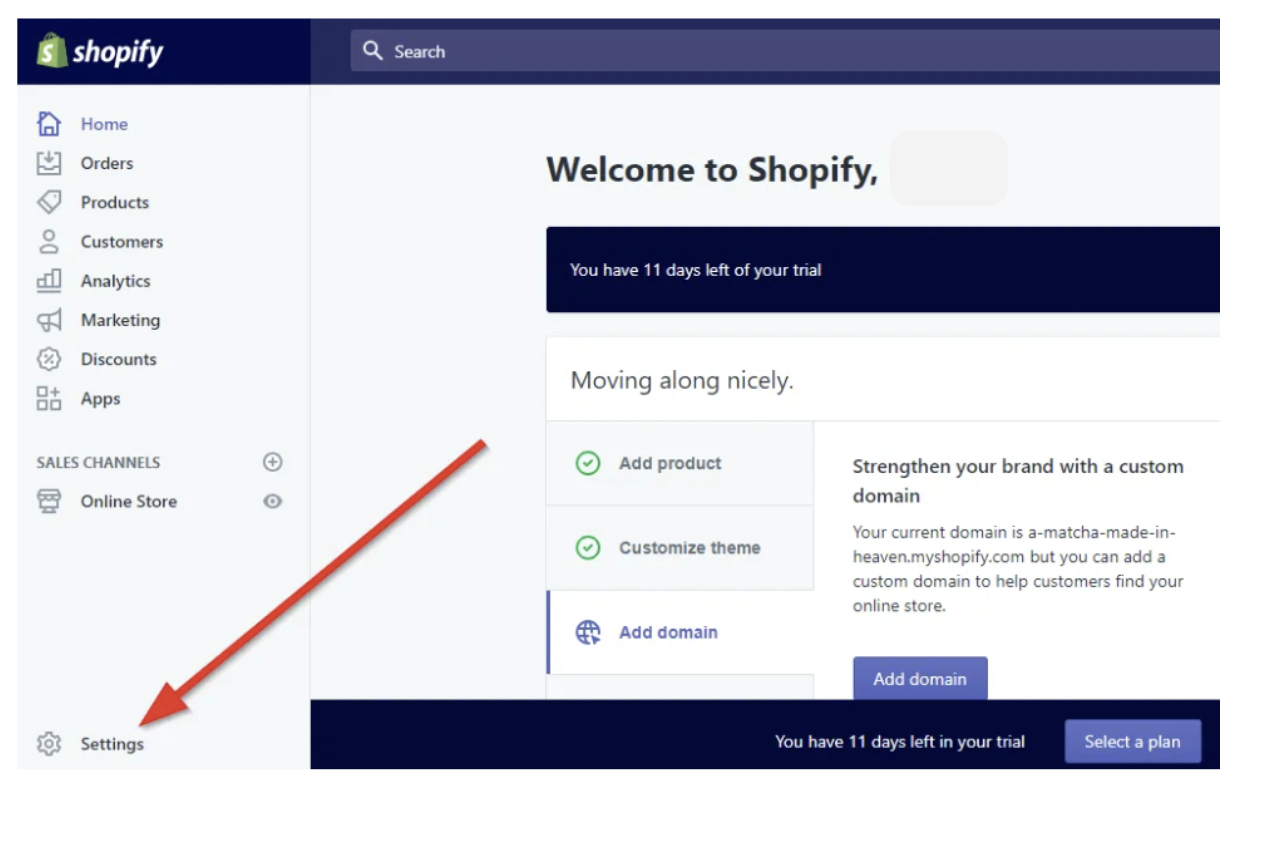Expand the Customize theme task row

pos(690,548)
